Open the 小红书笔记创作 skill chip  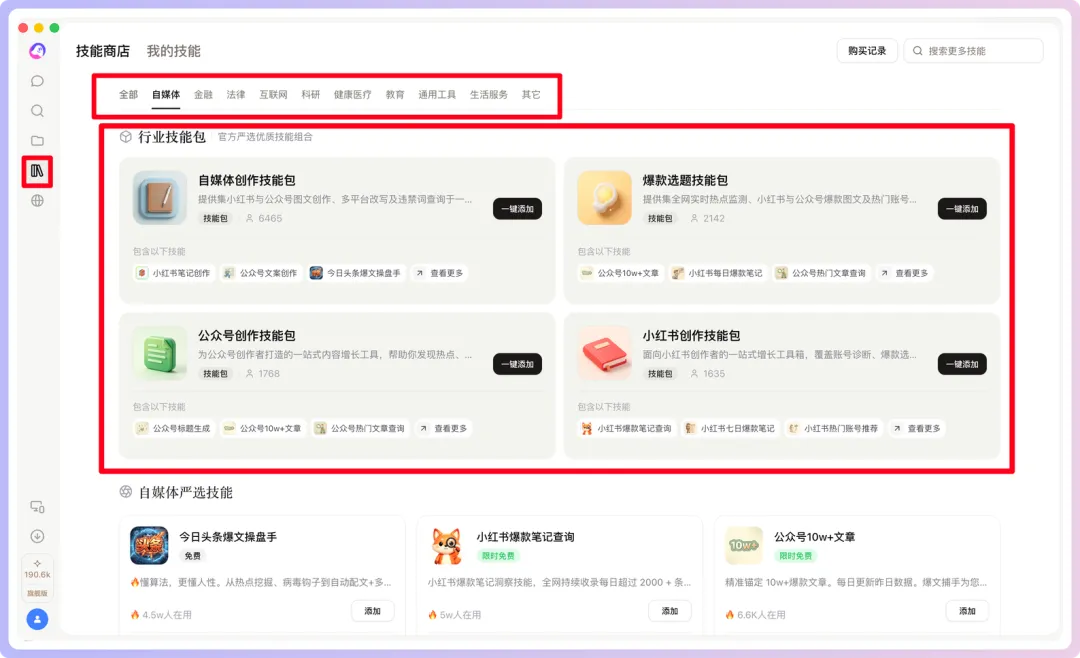(174, 274)
